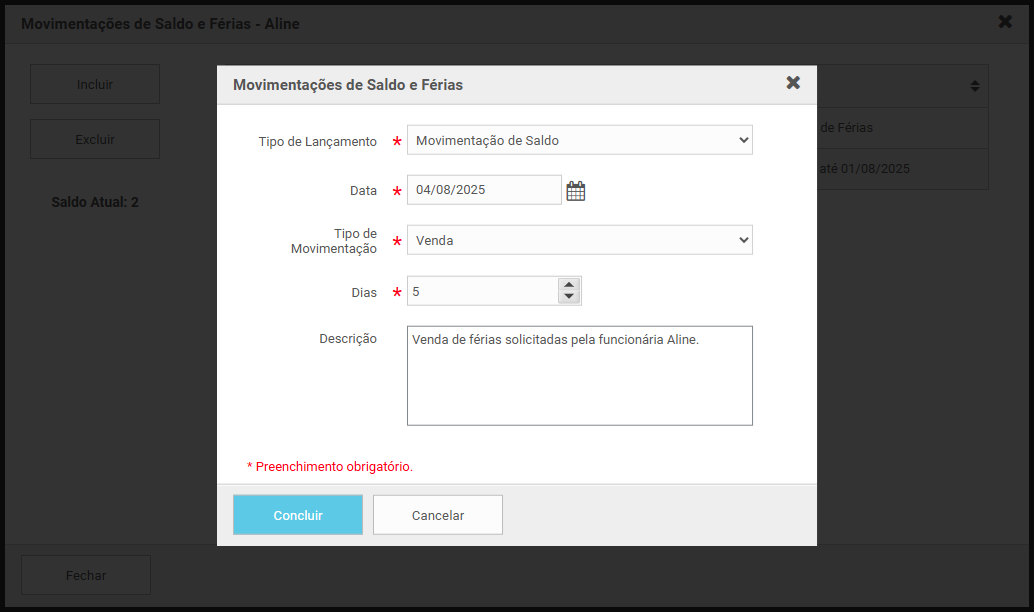
Task: Click the 'Saldo Atual: 2' label
Action: pos(95,202)
